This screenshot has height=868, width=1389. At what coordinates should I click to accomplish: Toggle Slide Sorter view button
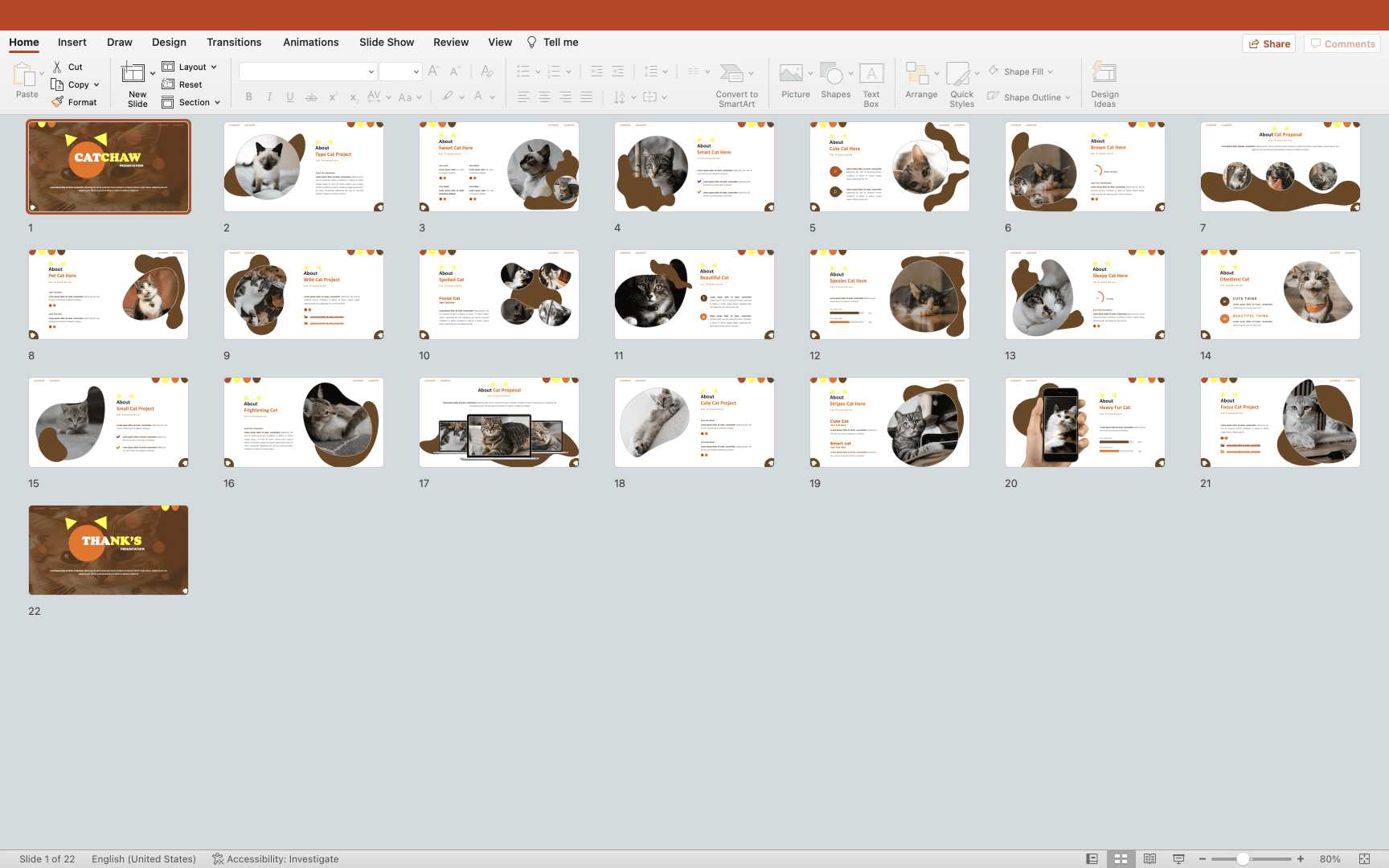pyautogui.click(x=1121, y=859)
